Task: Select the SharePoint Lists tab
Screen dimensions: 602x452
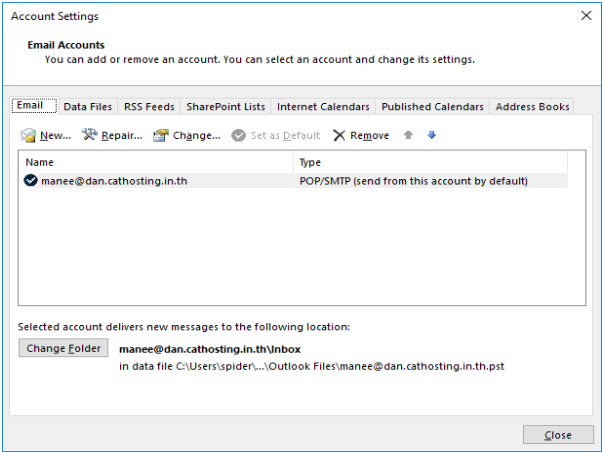Action: [225, 107]
